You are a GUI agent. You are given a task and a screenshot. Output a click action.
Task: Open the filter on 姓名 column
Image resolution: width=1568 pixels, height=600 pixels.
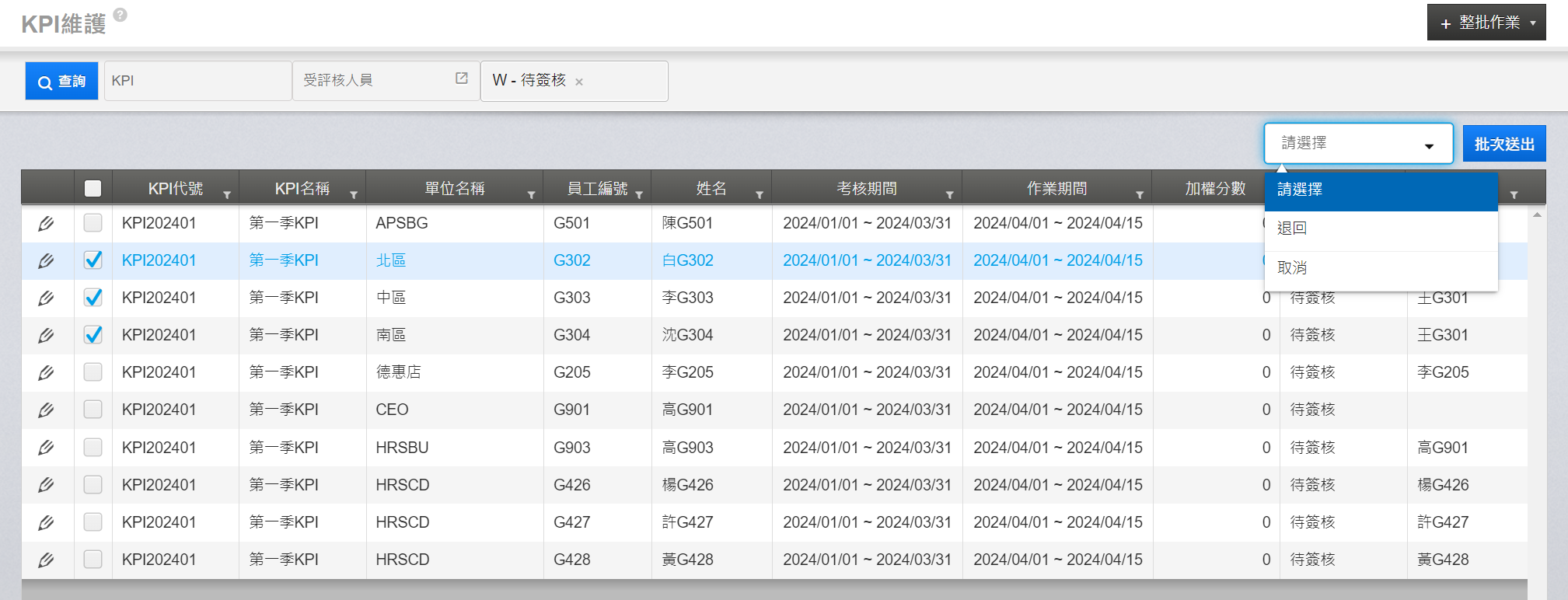(x=759, y=194)
